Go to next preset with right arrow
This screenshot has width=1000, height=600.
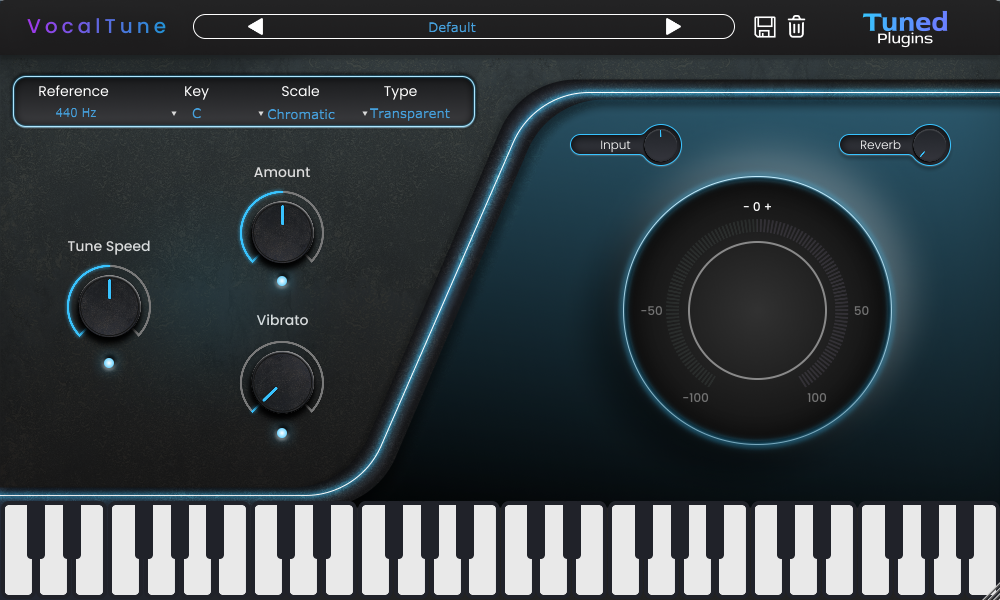pyautogui.click(x=673, y=27)
